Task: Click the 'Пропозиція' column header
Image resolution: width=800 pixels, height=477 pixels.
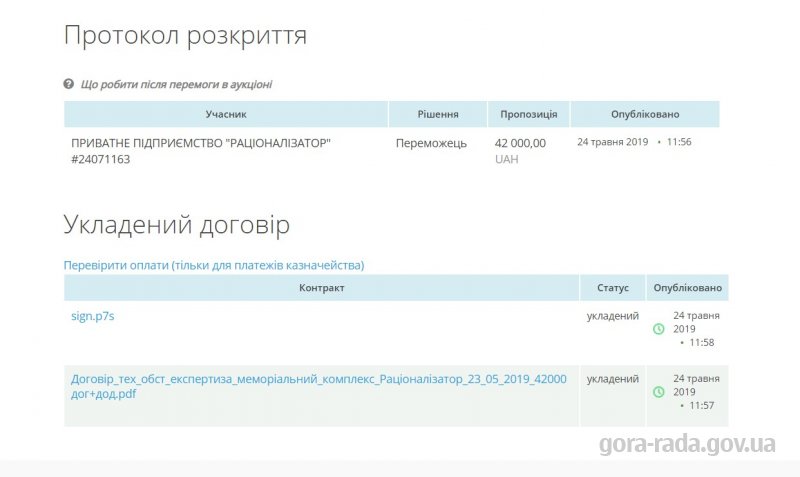Action: coord(529,114)
